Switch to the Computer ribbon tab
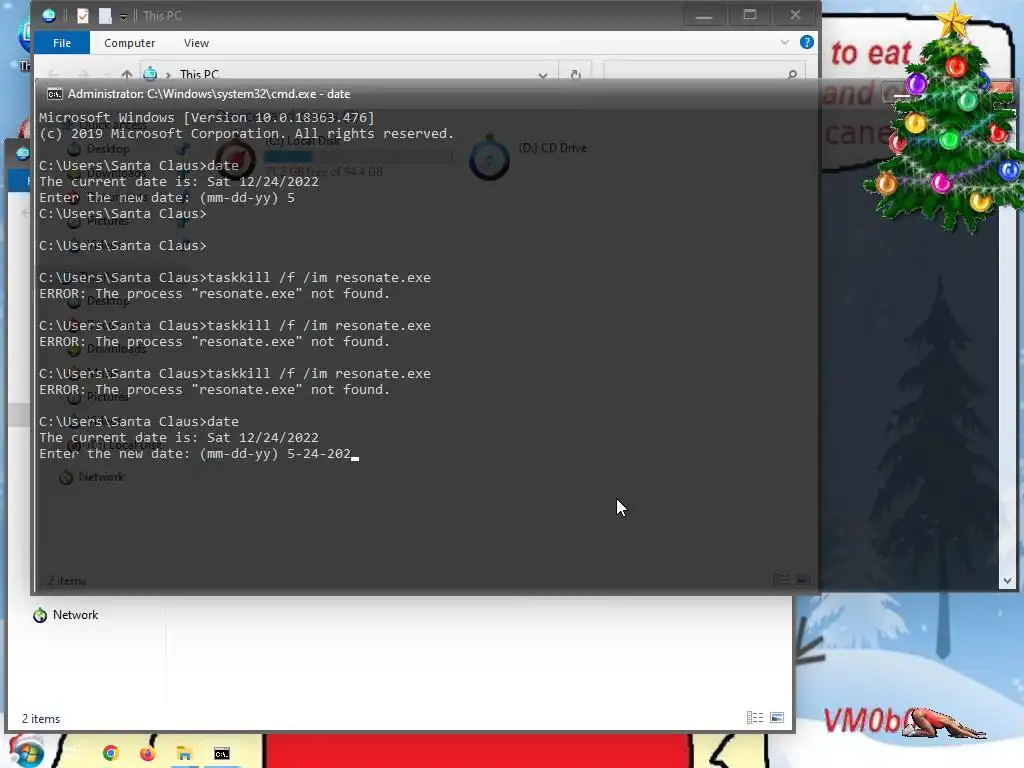This screenshot has width=1024, height=768. point(129,43)
